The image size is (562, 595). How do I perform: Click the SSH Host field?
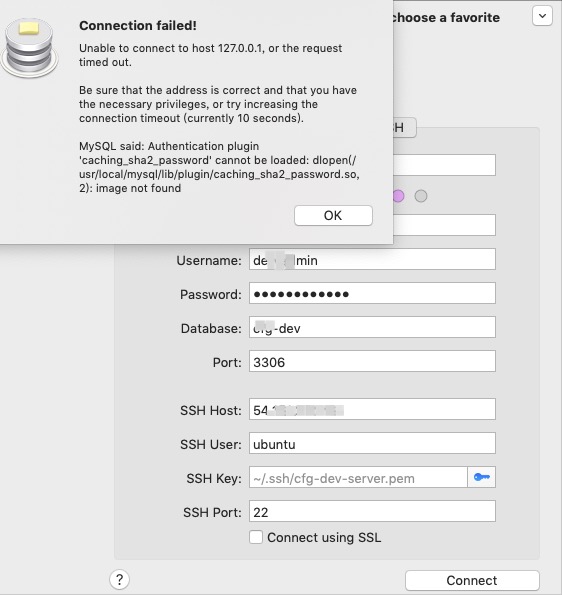372,409
